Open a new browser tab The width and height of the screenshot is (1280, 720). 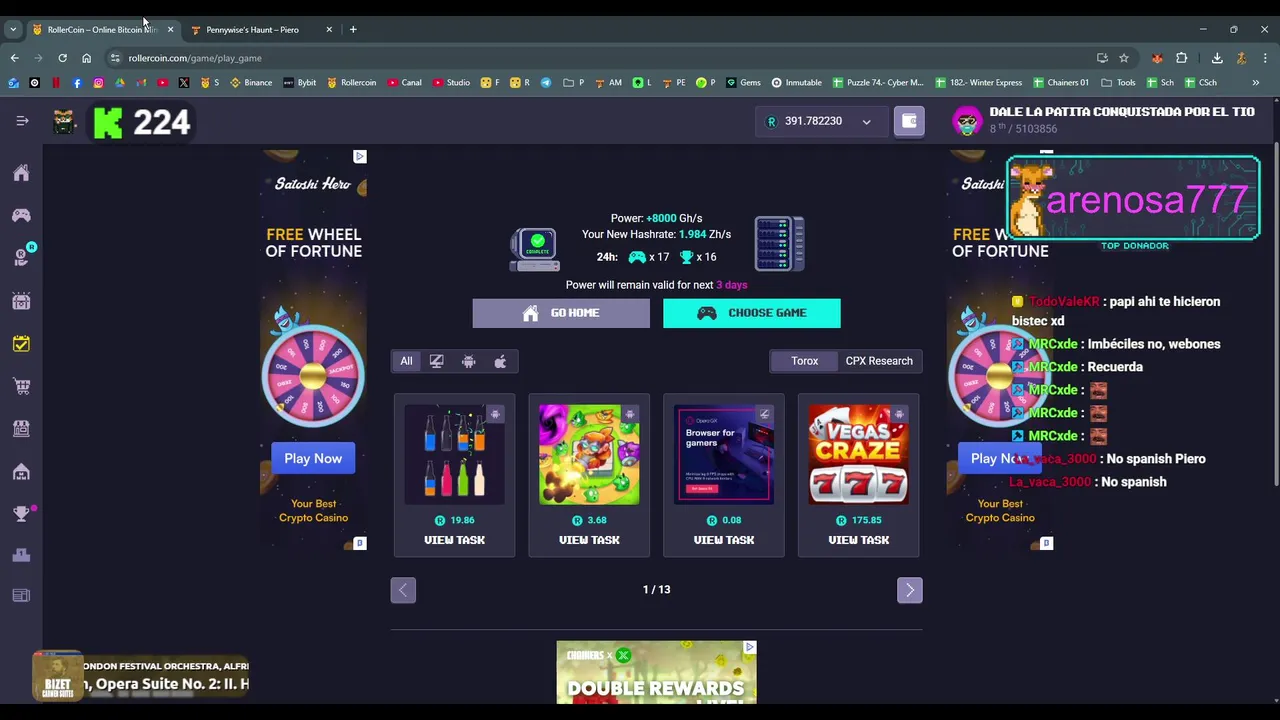(353, 29)
